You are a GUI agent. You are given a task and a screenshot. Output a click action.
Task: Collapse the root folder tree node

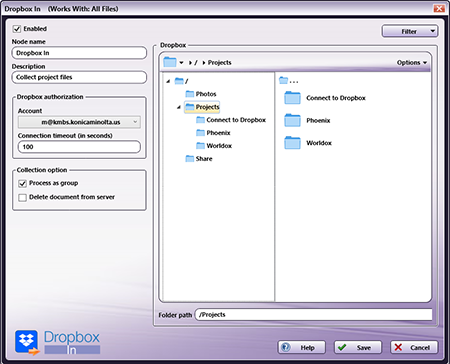(x=168, y=81)
